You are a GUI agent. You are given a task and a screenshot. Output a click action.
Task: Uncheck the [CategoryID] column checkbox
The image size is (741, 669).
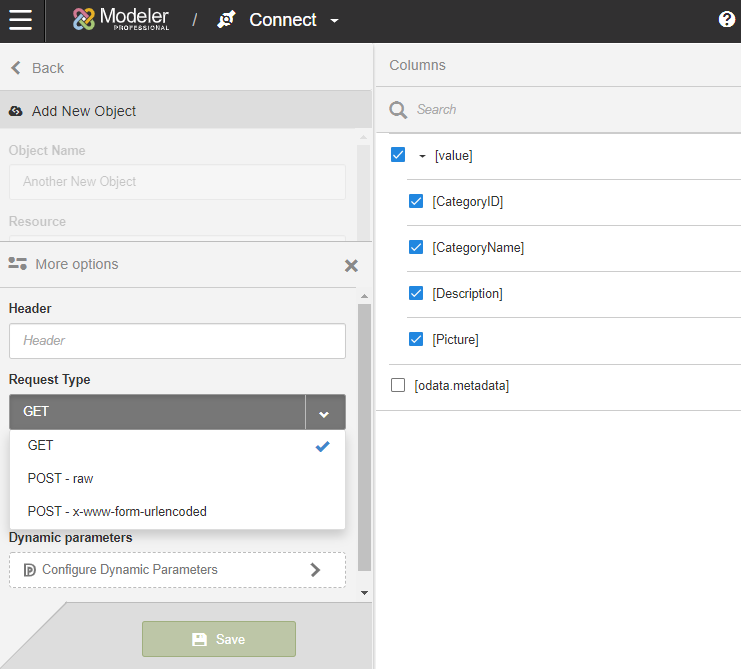click(x=416, y=201)
